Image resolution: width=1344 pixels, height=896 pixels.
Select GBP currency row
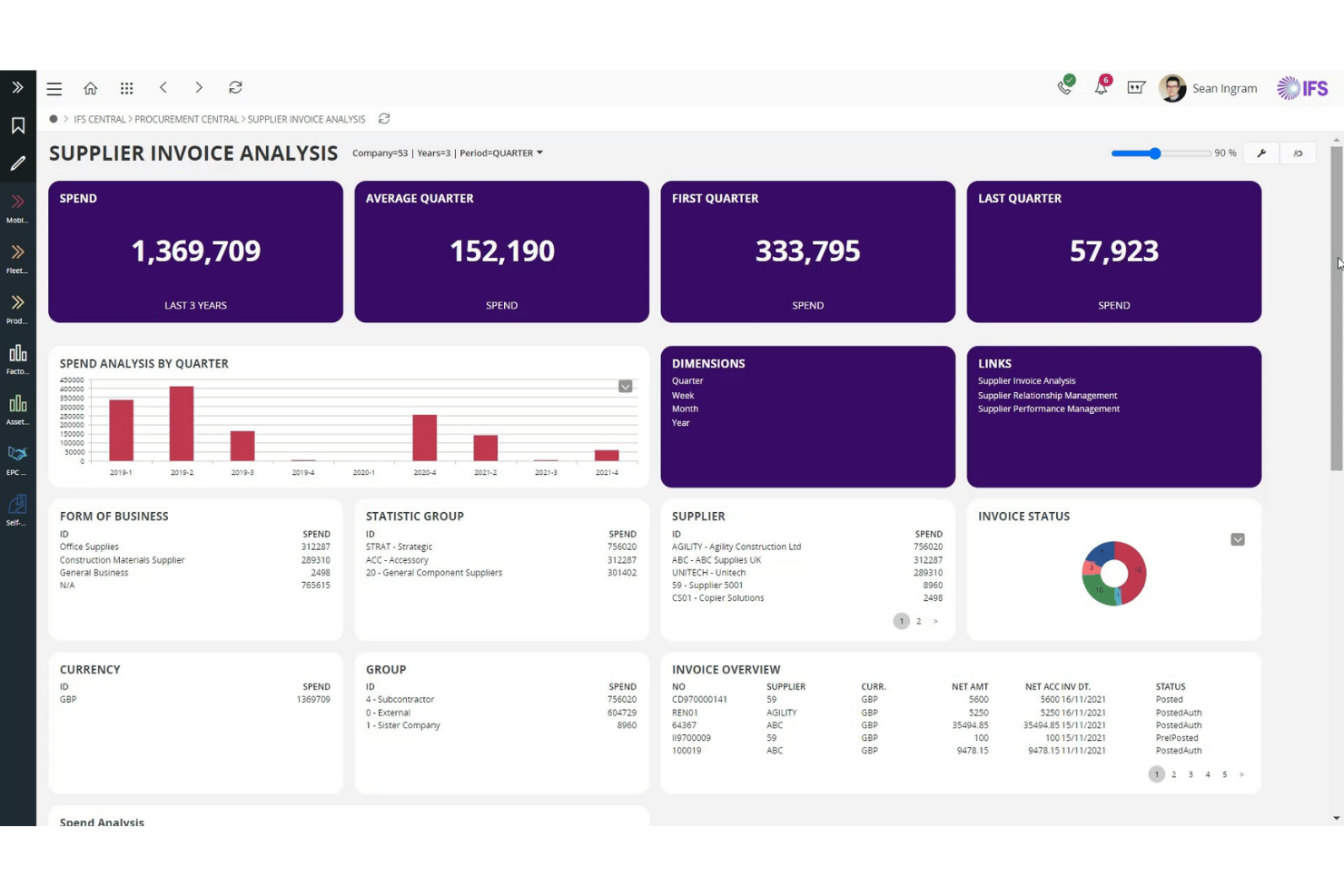point(195,700)
